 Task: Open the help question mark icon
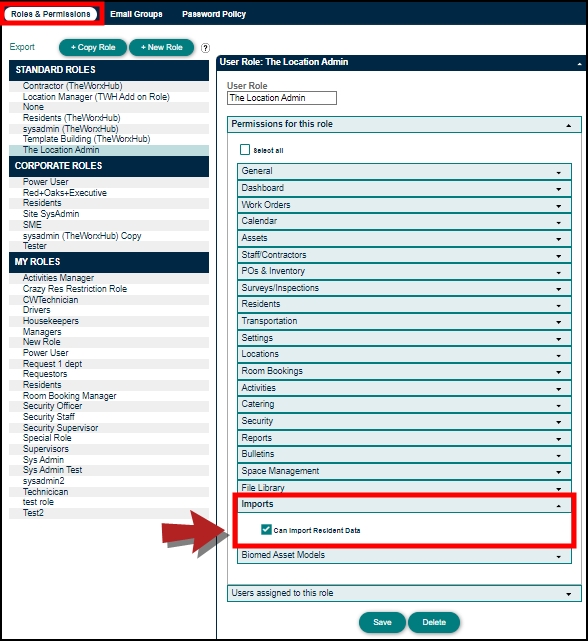coord(205,48)
